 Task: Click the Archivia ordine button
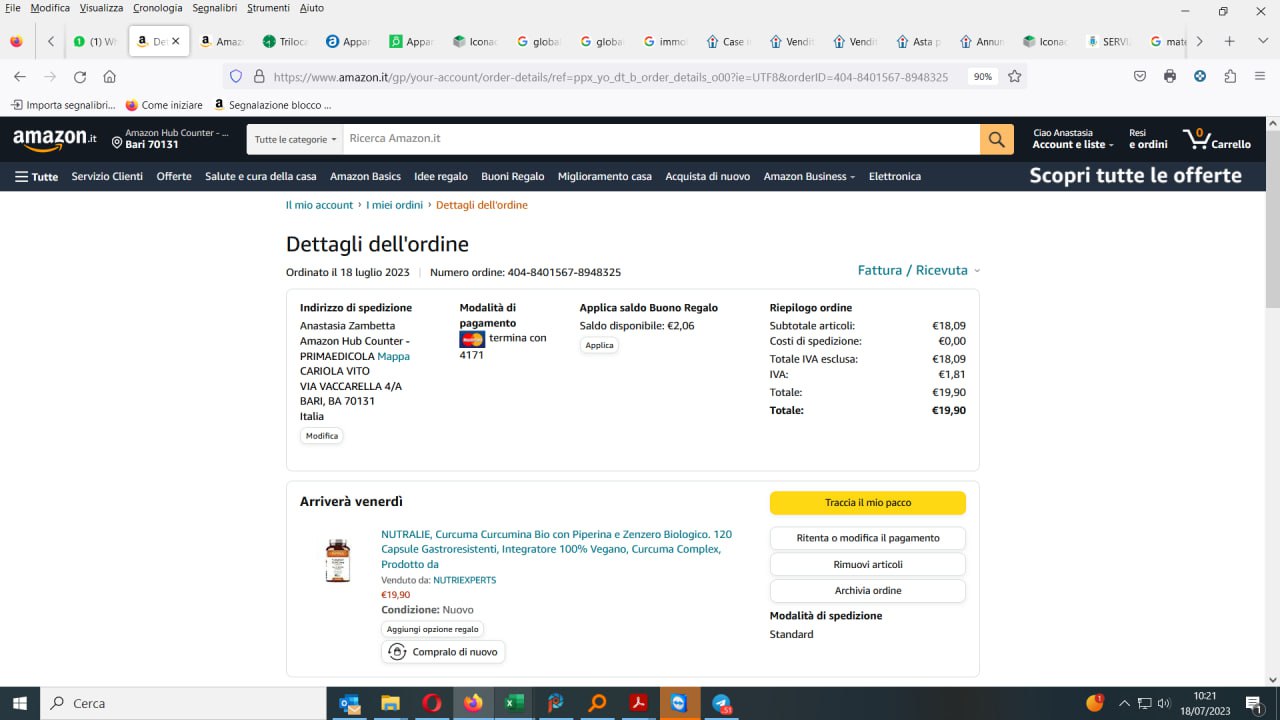[x=867, y=591]
